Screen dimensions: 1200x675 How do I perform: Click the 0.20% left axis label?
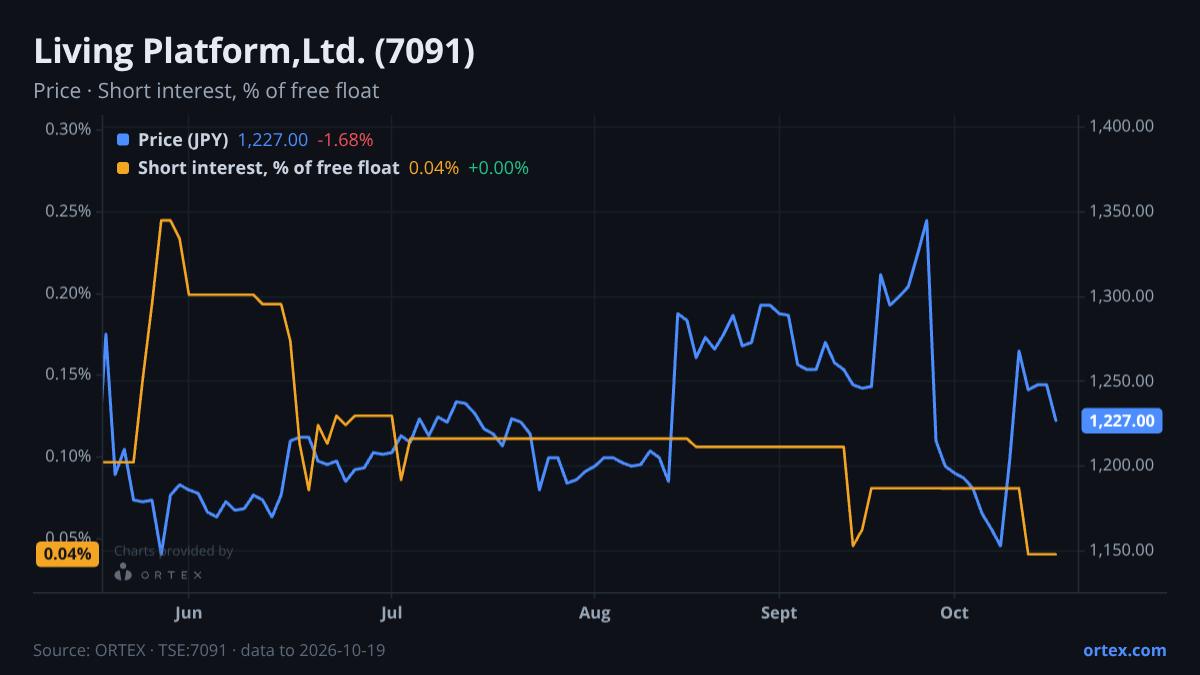tap(68, 293)
